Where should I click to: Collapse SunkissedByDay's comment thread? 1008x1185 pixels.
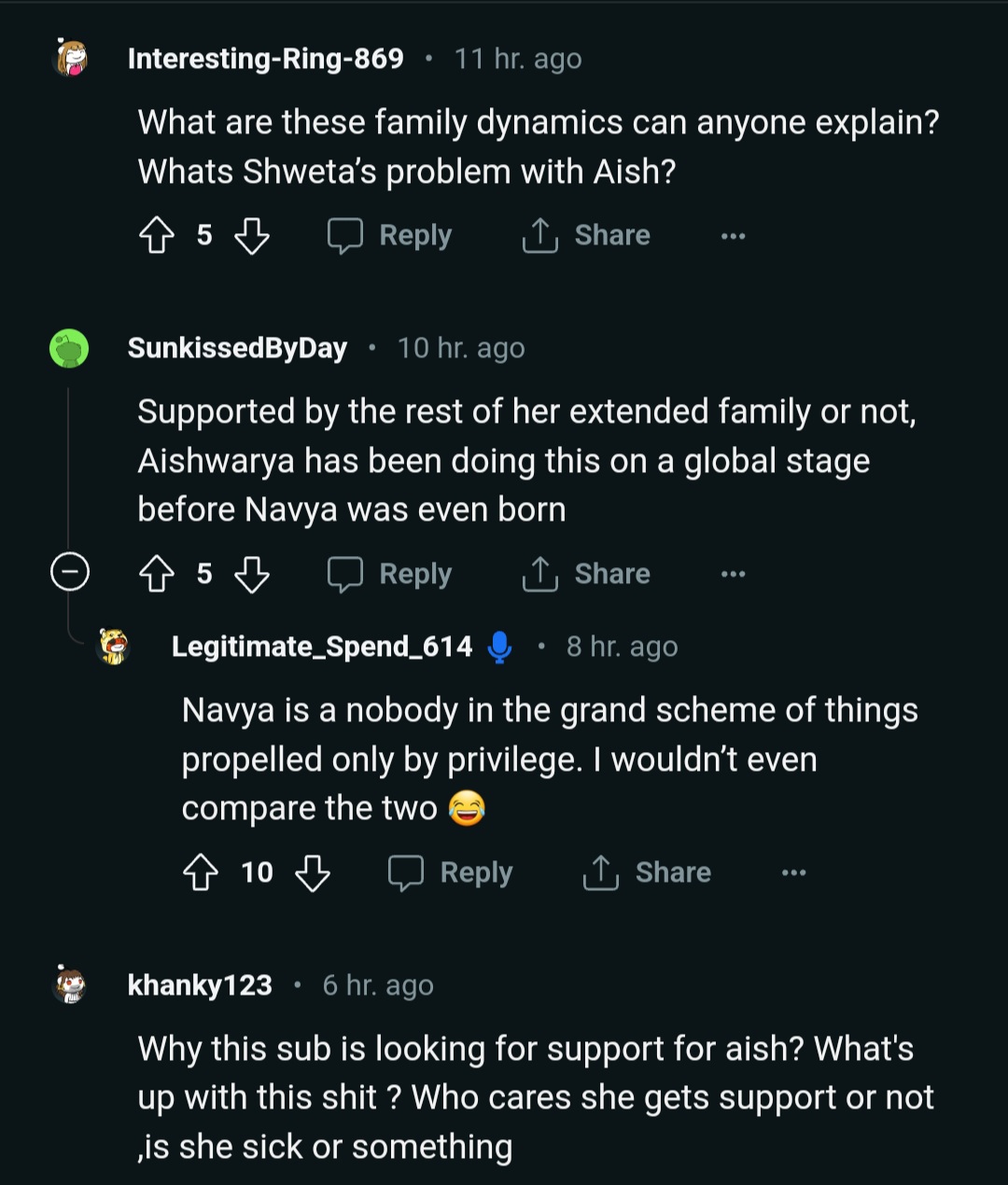(x=69, y=572)
